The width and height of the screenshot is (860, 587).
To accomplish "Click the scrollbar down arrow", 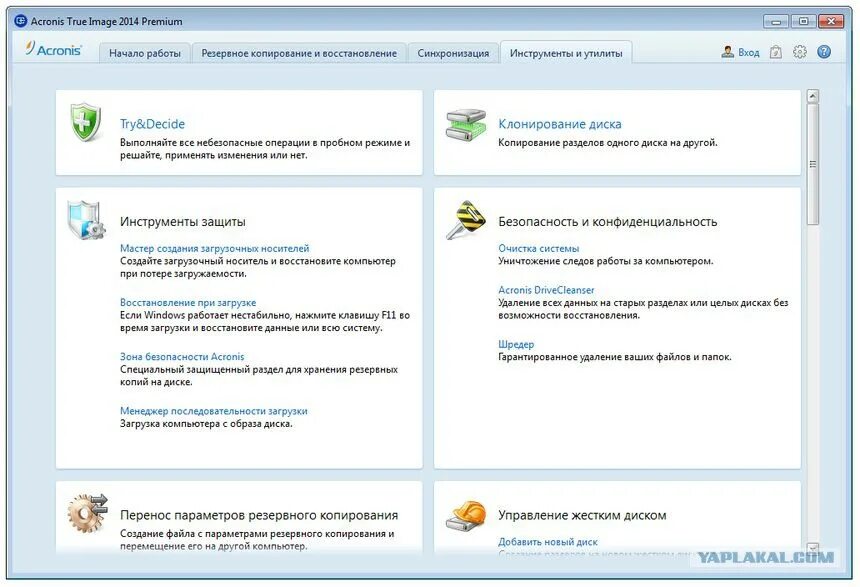I will pyautogui.click(x=813, y=548).
